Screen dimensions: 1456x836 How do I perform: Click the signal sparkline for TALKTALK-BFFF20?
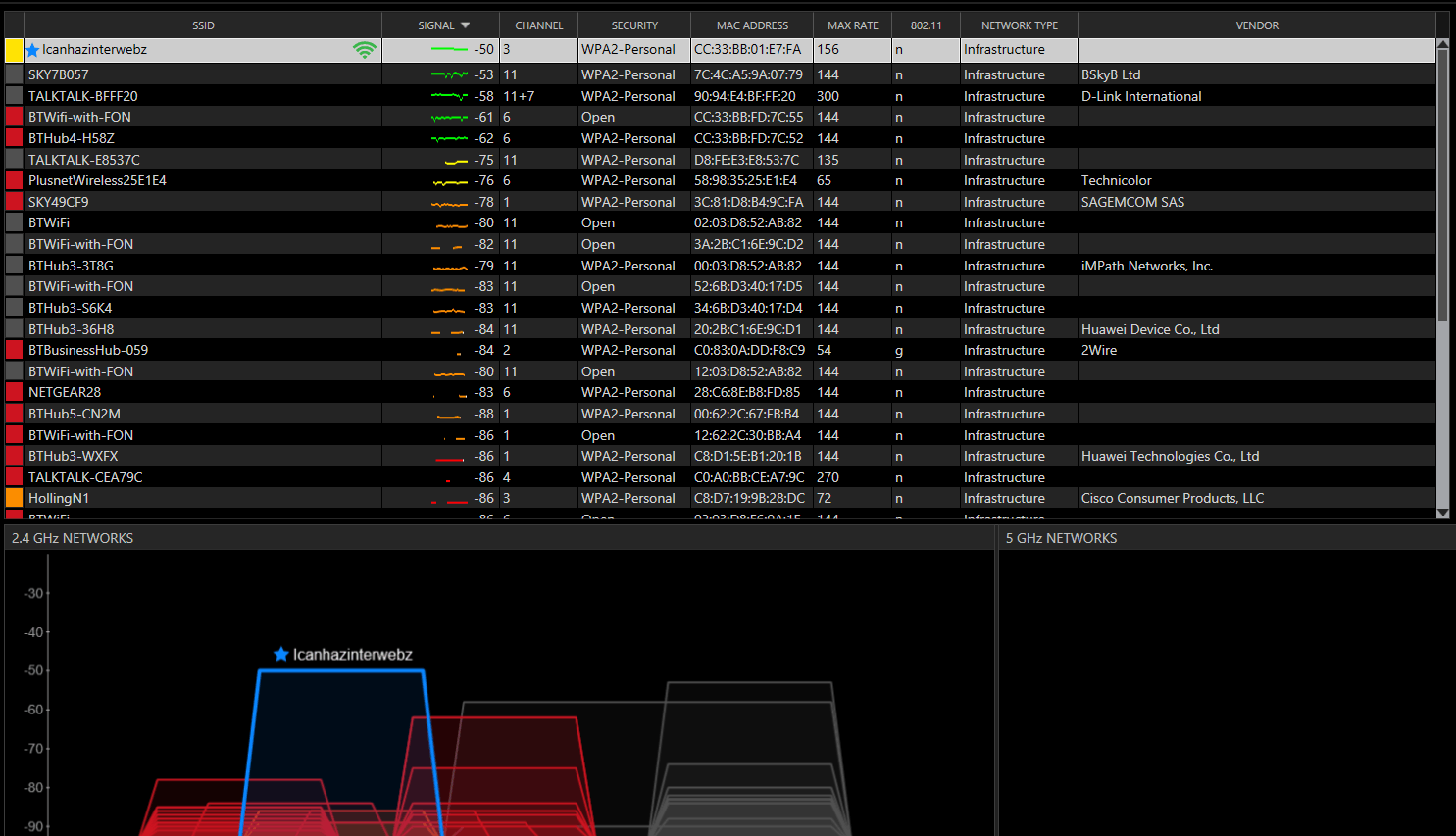pos(449,96)
